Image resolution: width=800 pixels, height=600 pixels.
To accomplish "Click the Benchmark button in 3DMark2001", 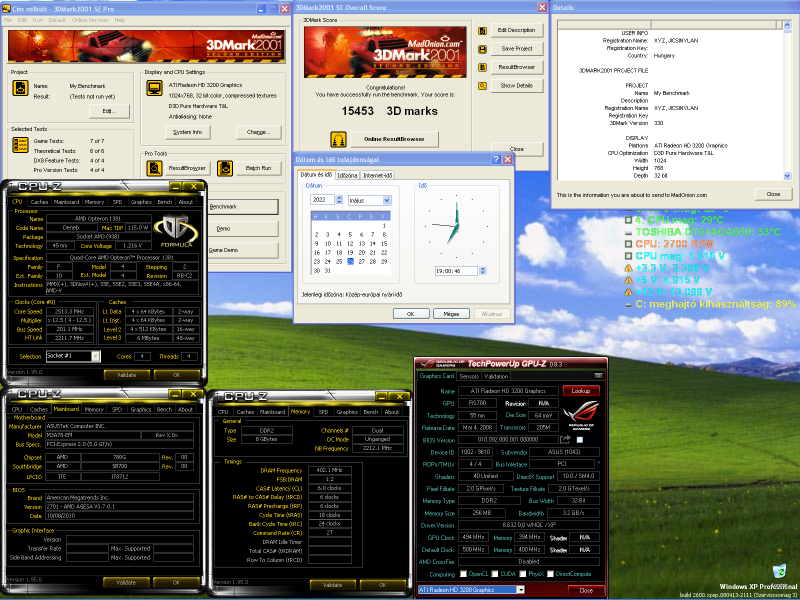I will [243, 207].
